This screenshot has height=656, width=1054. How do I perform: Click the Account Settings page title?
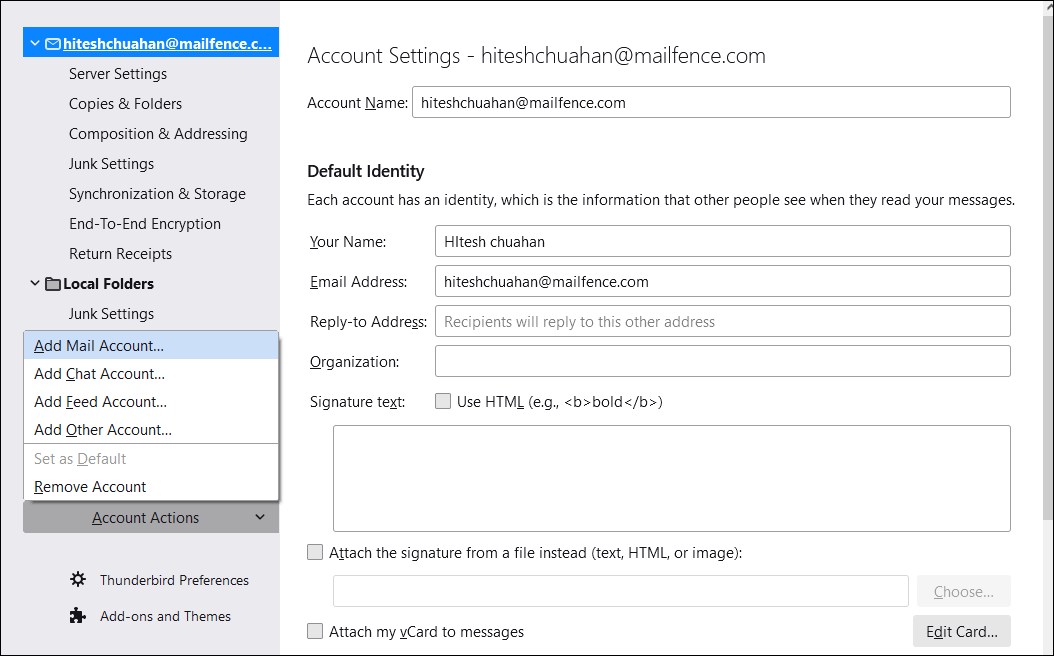(536, 56)
